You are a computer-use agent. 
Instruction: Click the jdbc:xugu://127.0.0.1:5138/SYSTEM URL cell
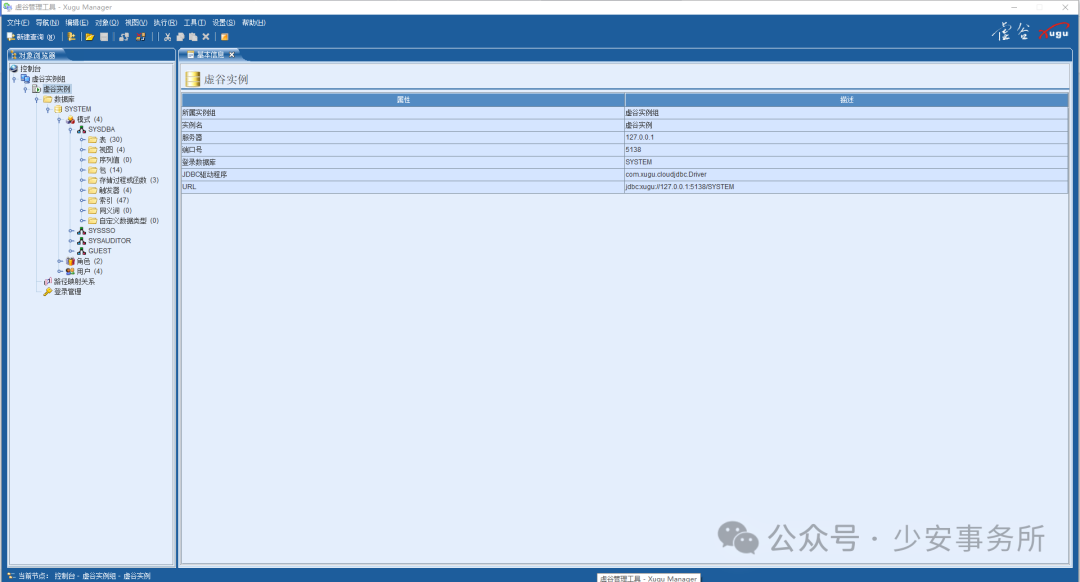click(847, 187)
